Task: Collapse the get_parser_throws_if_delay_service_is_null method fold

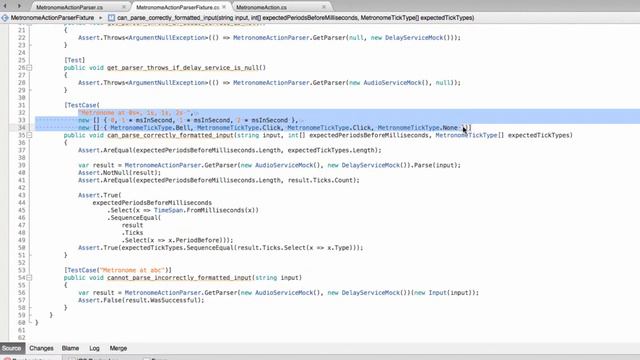Action: tap(29, 68)
